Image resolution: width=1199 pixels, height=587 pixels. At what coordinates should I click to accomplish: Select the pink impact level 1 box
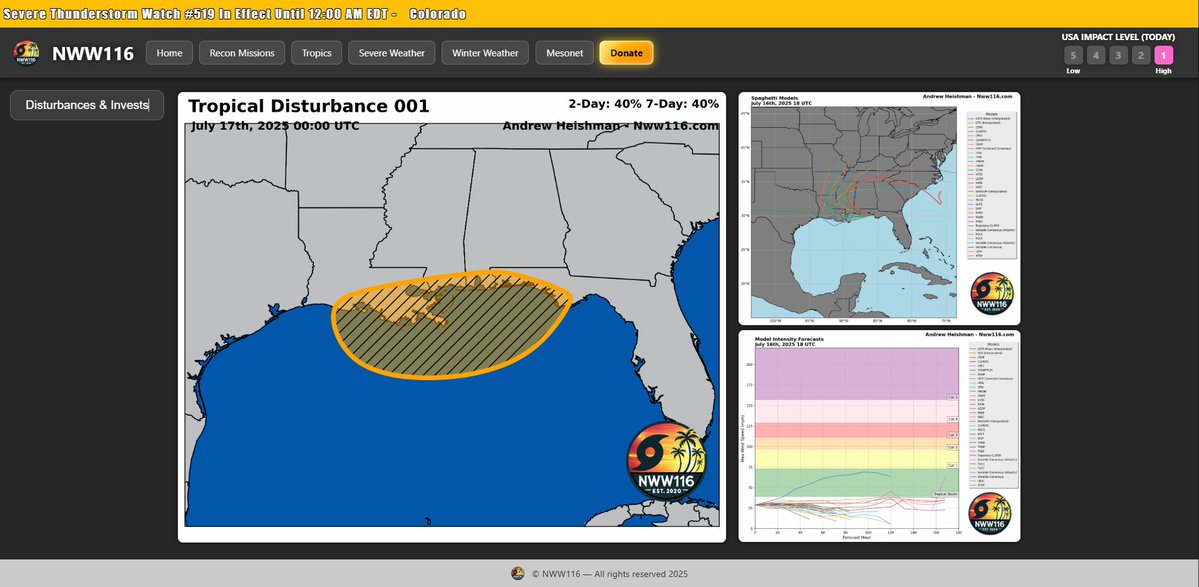pos(1164,55)
